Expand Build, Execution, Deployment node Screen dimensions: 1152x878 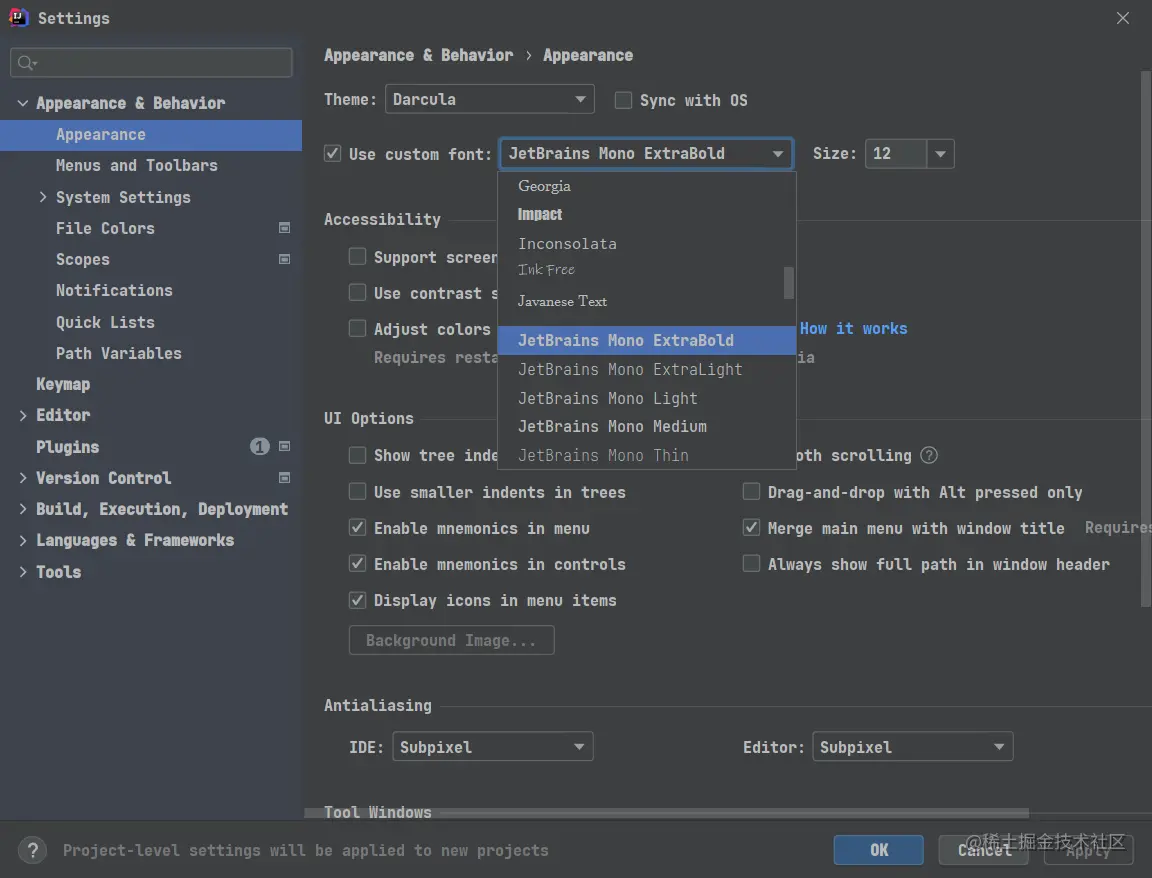23,508
